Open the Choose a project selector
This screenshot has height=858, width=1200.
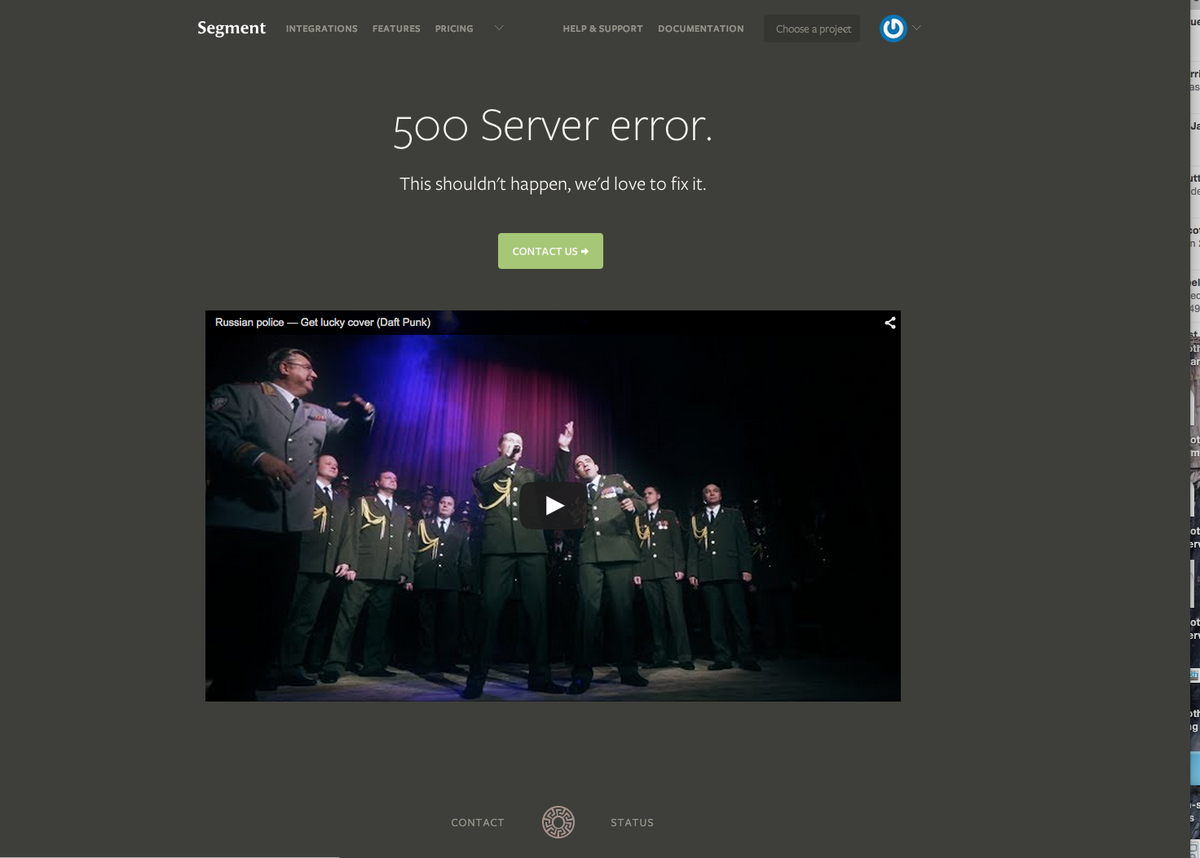812,28
